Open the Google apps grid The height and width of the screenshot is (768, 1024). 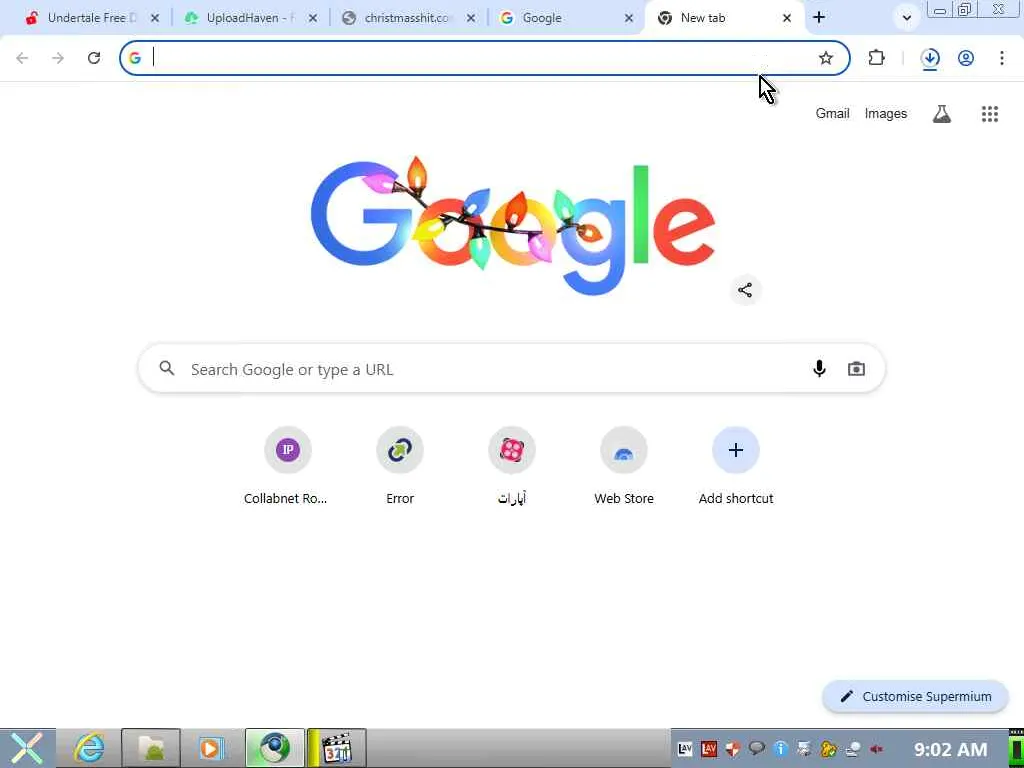pyautogui.click(x=990, y=114)
